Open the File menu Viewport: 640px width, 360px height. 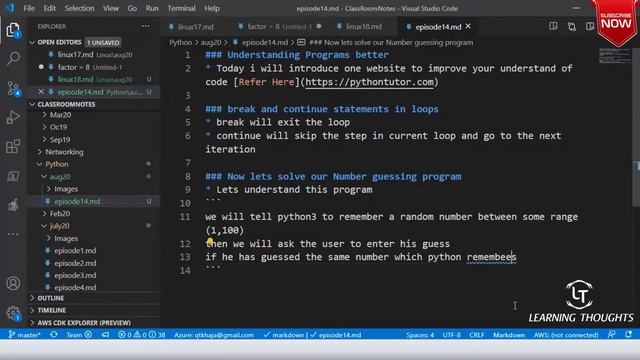[29, 8]
